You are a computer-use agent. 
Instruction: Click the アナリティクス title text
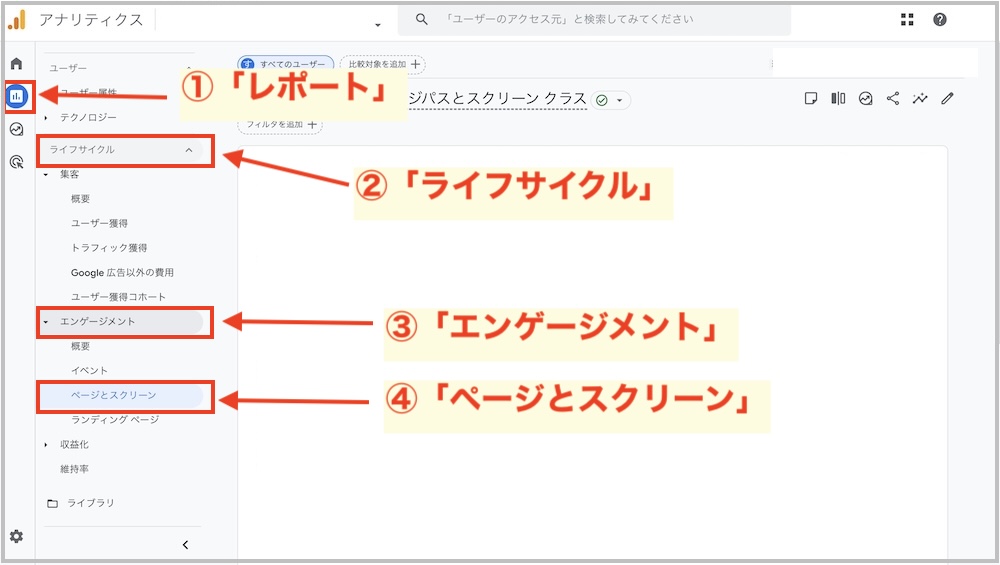pyautogui.click(x=91, y=20)
